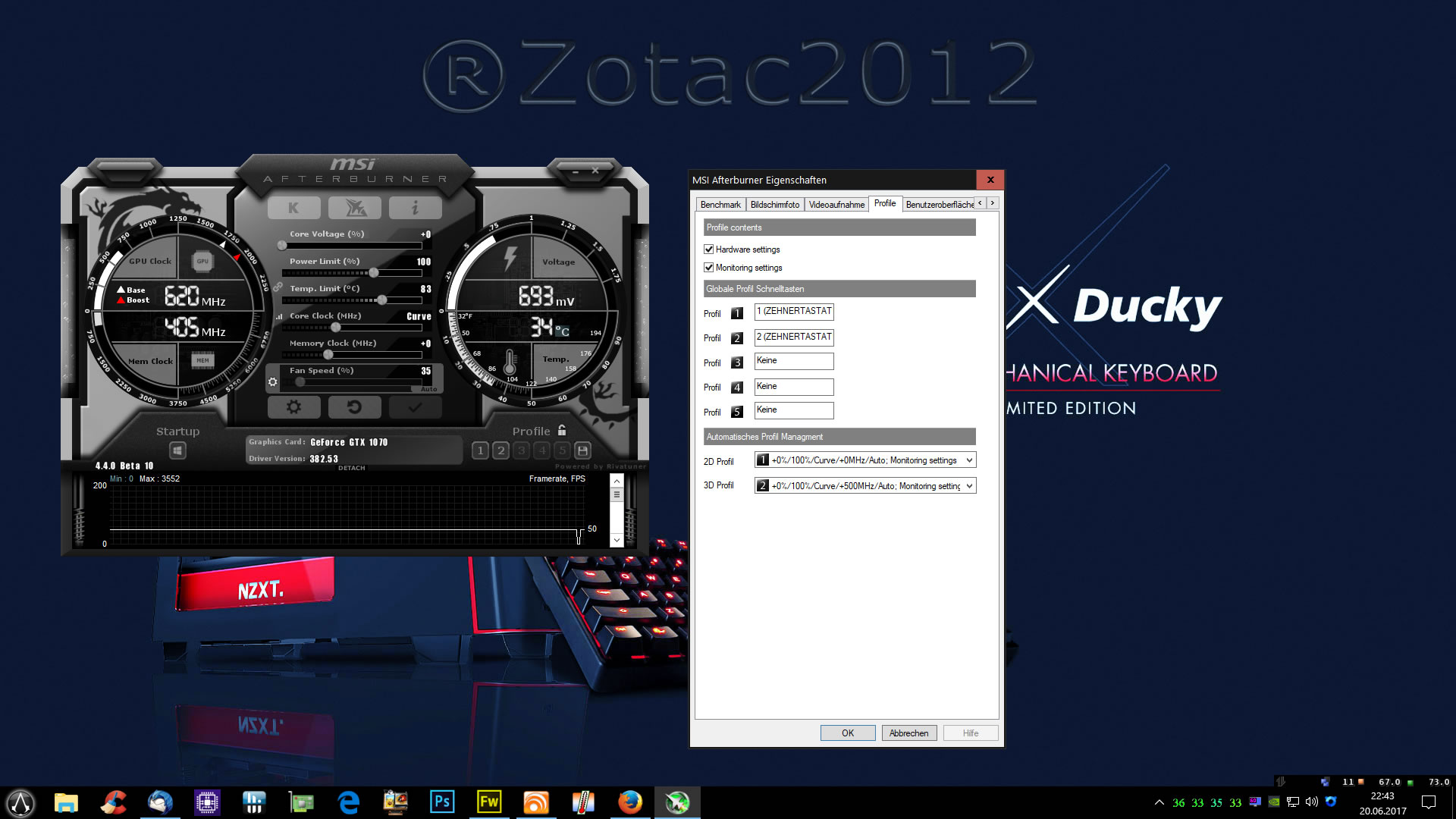Click the Abbrechen button
The width and height of the screenshot is (1456, 819).
(x=908, y=733)
